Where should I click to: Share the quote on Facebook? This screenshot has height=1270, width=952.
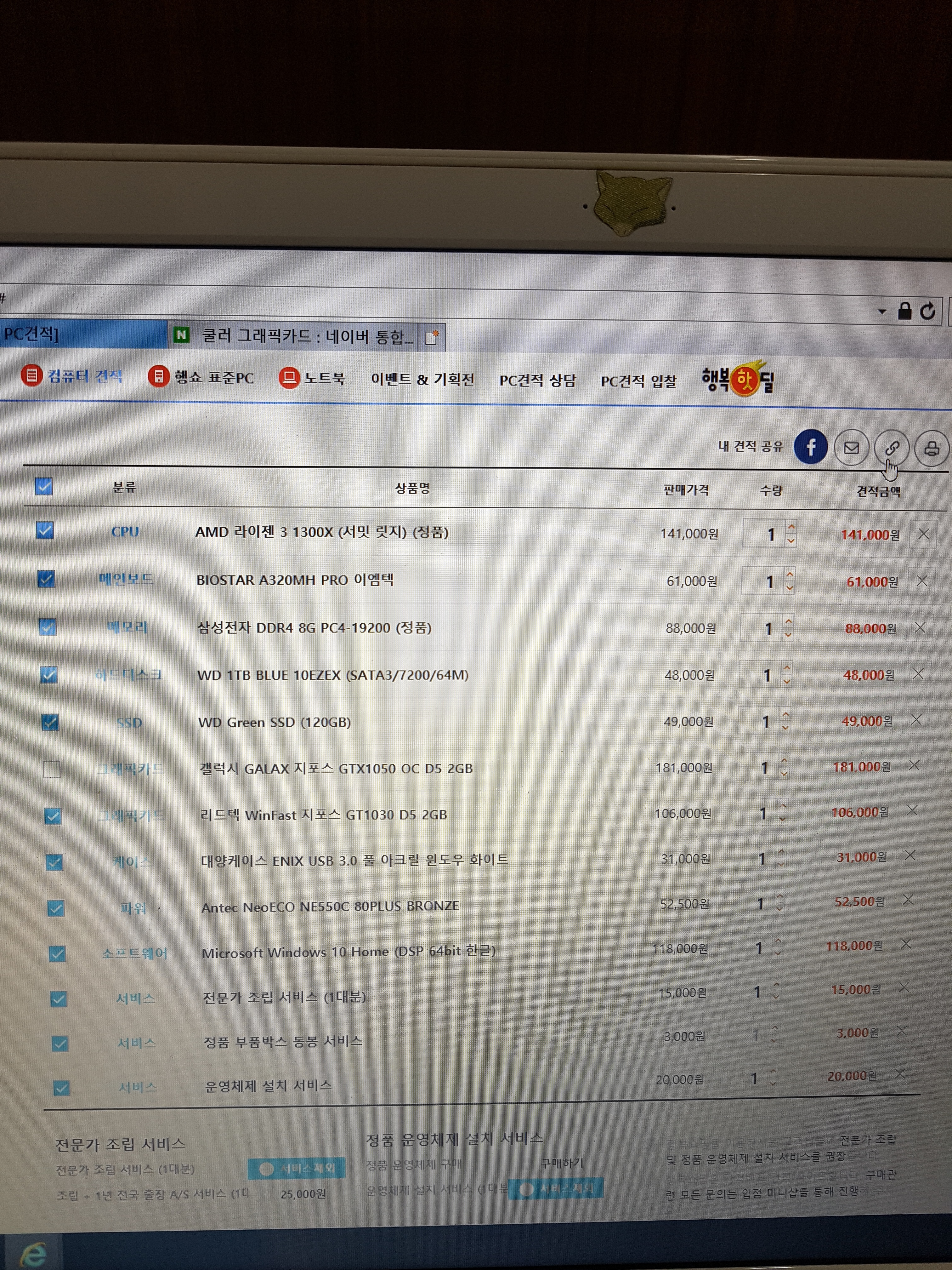tap(810, 447)
